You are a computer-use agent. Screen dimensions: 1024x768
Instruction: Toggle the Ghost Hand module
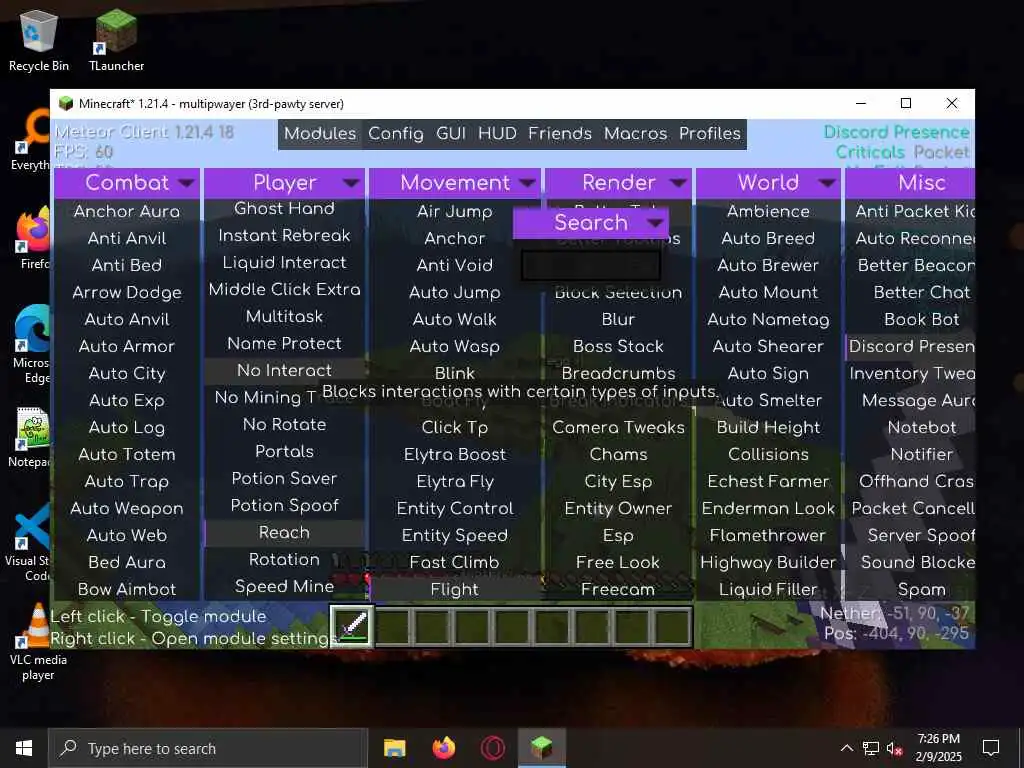tap(284, 209)
